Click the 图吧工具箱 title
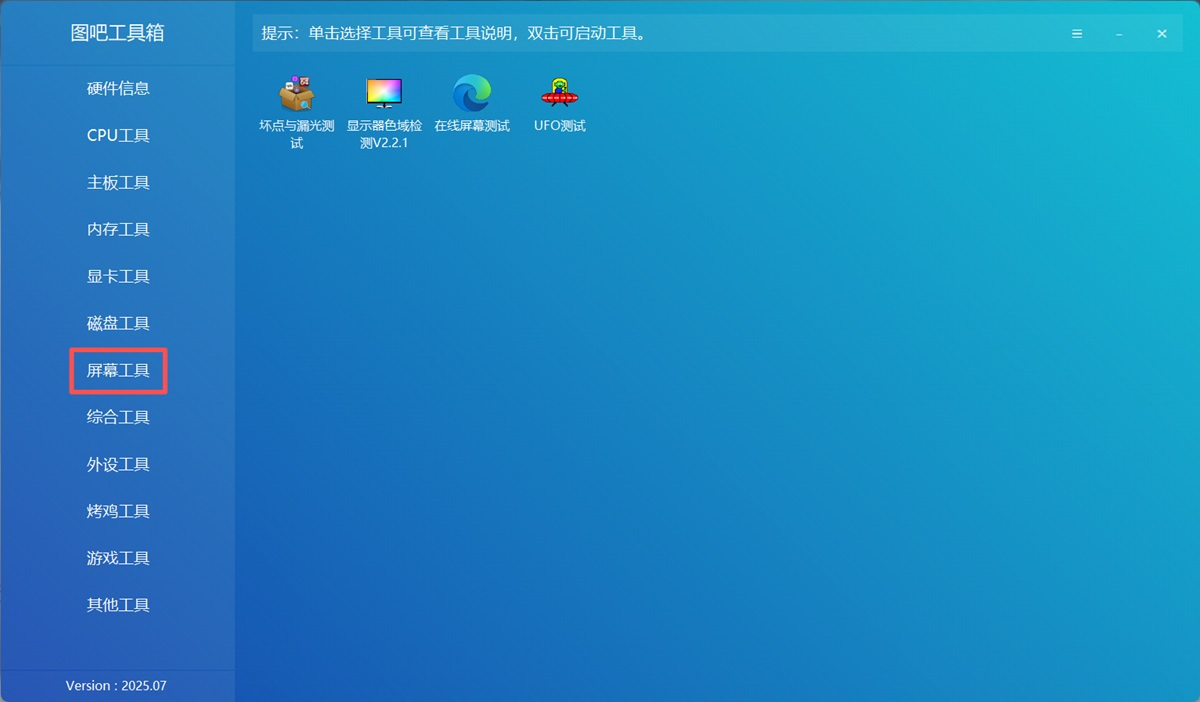Screen dimensions: 1200x702 click(x=117, y=33)
